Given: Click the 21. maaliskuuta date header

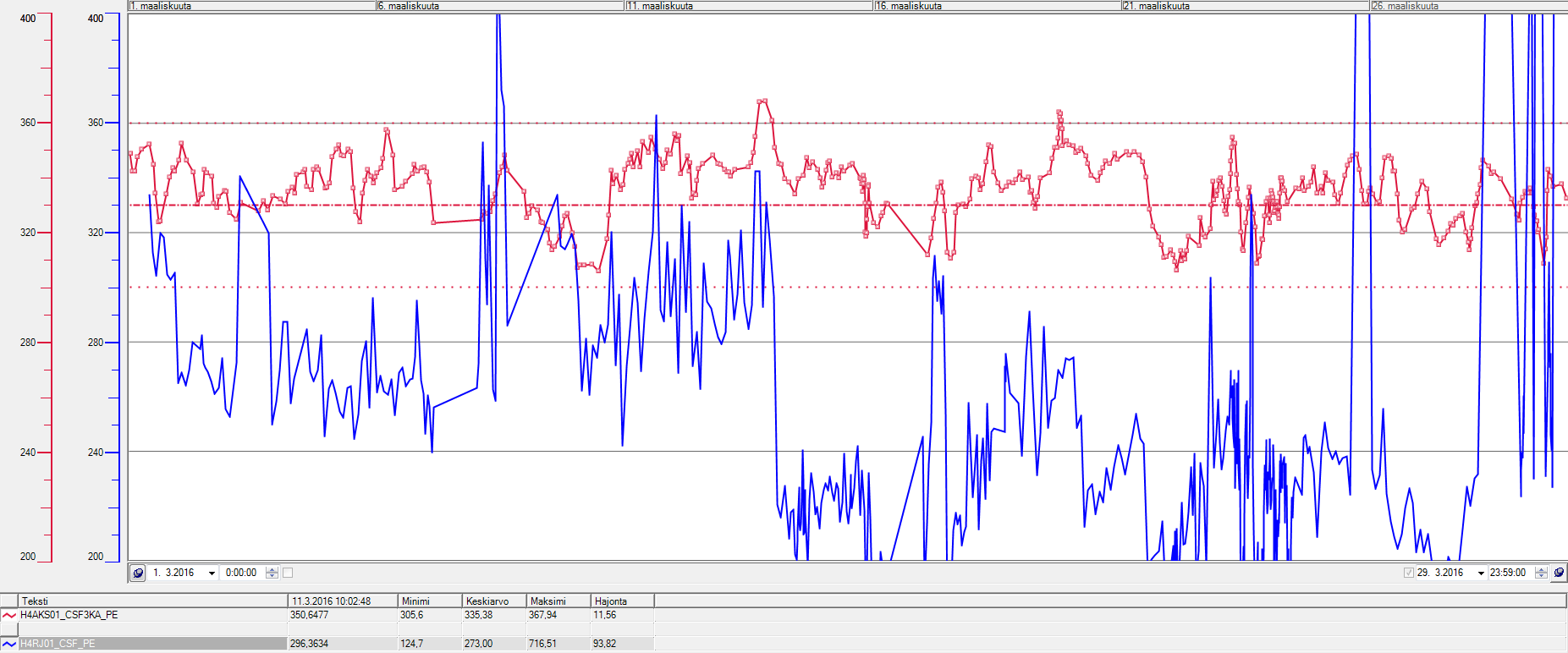Looking at the screenshot, I should click(1246, 6).
